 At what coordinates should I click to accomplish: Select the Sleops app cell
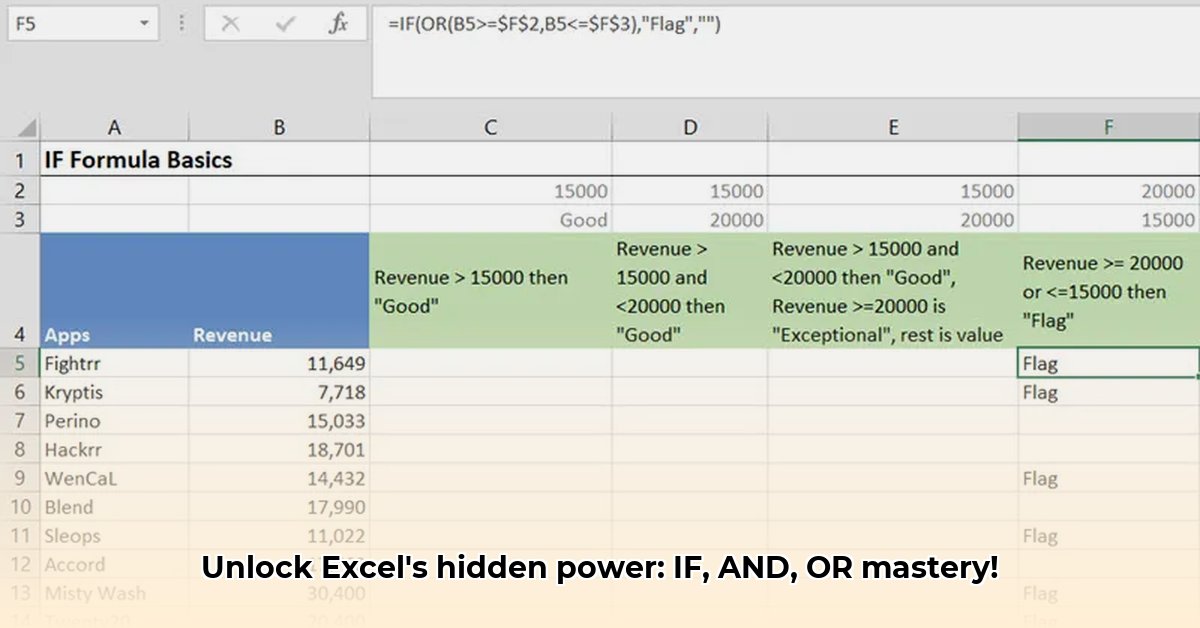point(115,536)
